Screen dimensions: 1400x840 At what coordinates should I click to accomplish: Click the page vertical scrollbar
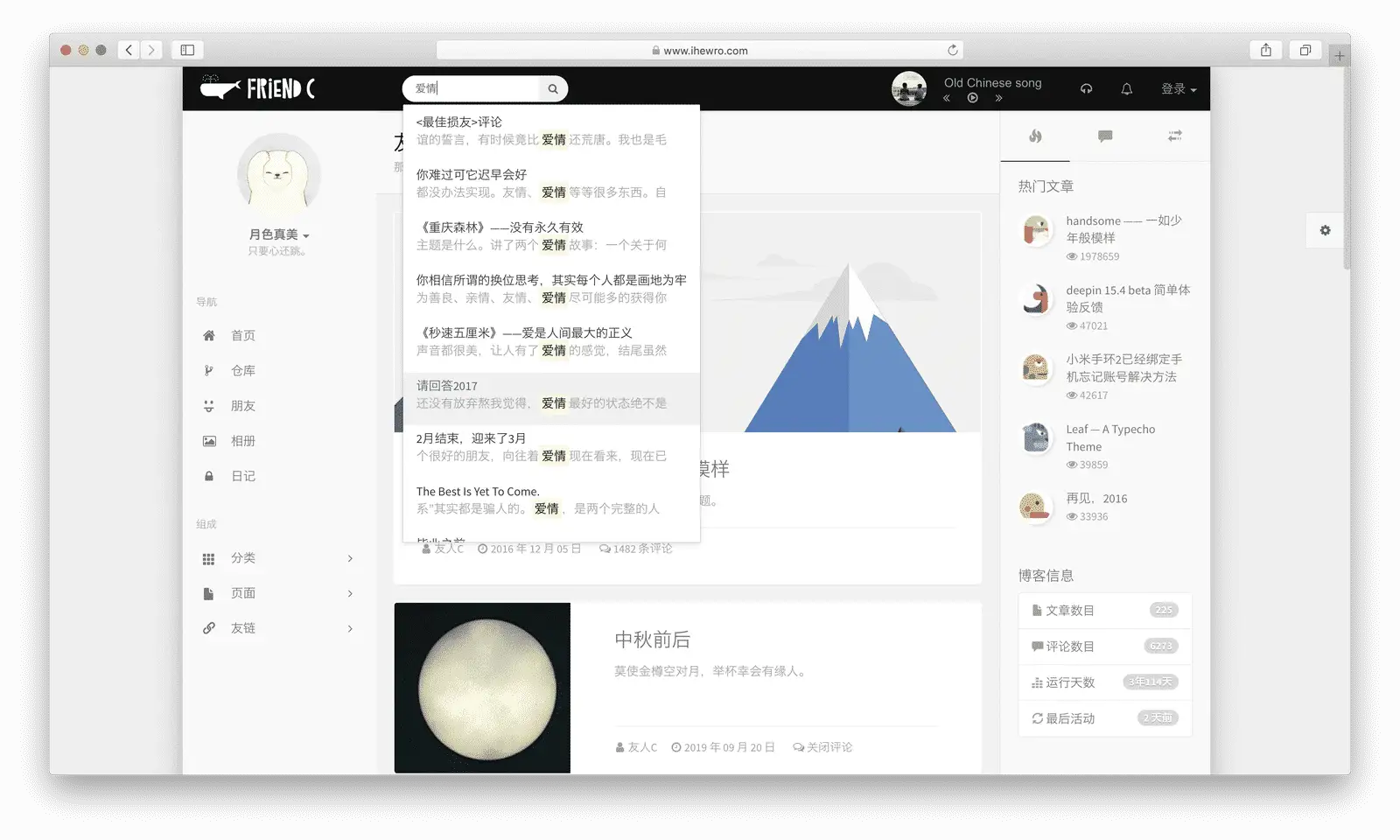(1346, 169)
